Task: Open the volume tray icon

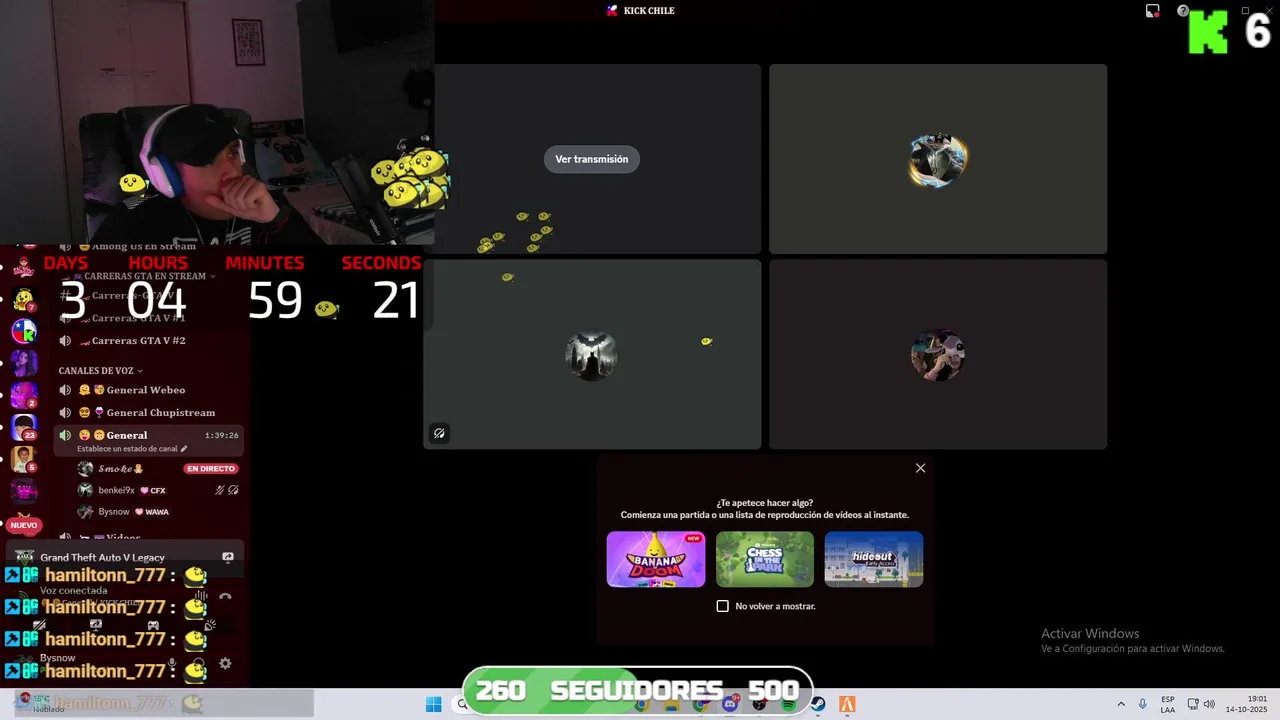Action: [1209, 704]
